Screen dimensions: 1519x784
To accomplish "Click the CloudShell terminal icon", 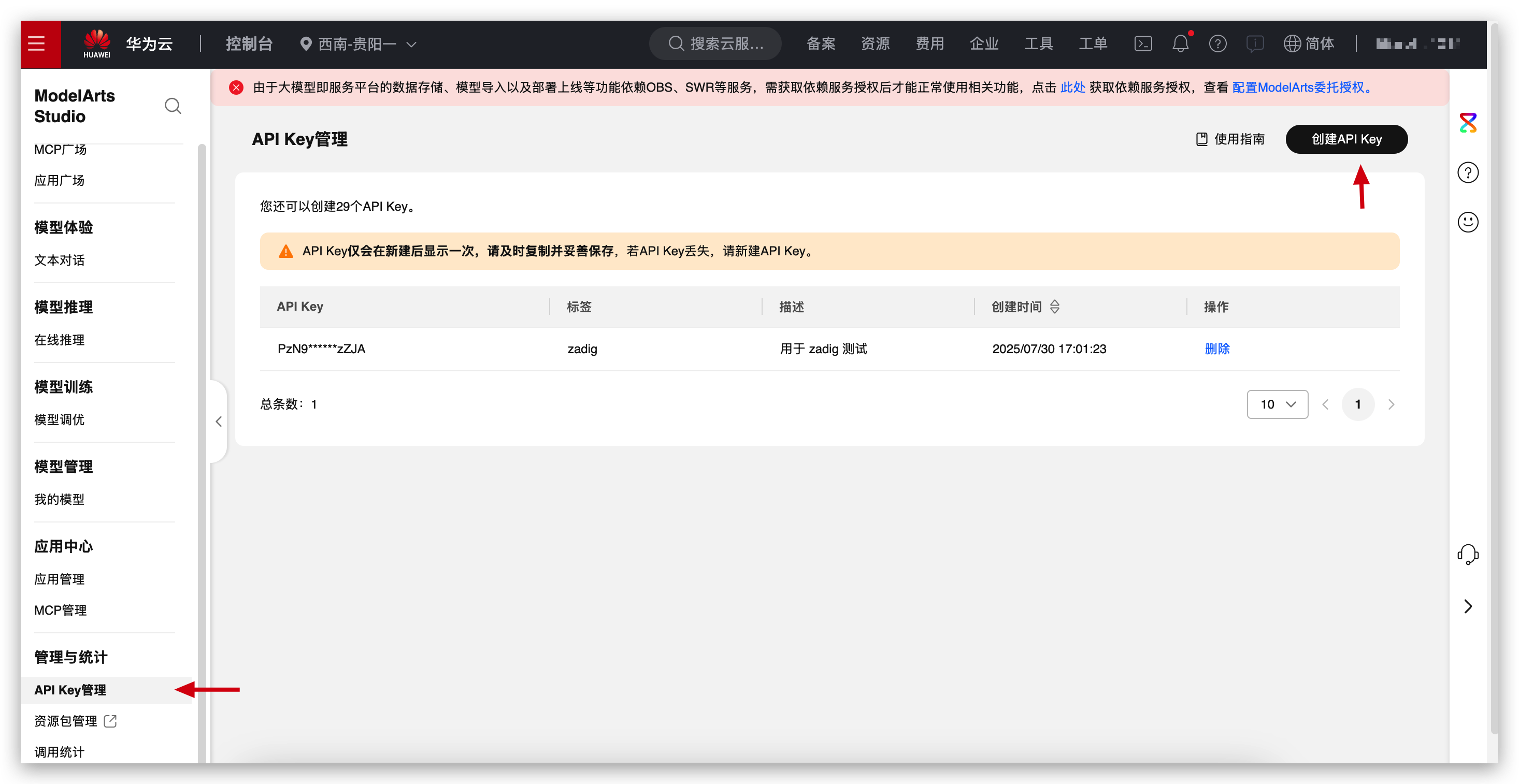I will tap(1143, 43).
